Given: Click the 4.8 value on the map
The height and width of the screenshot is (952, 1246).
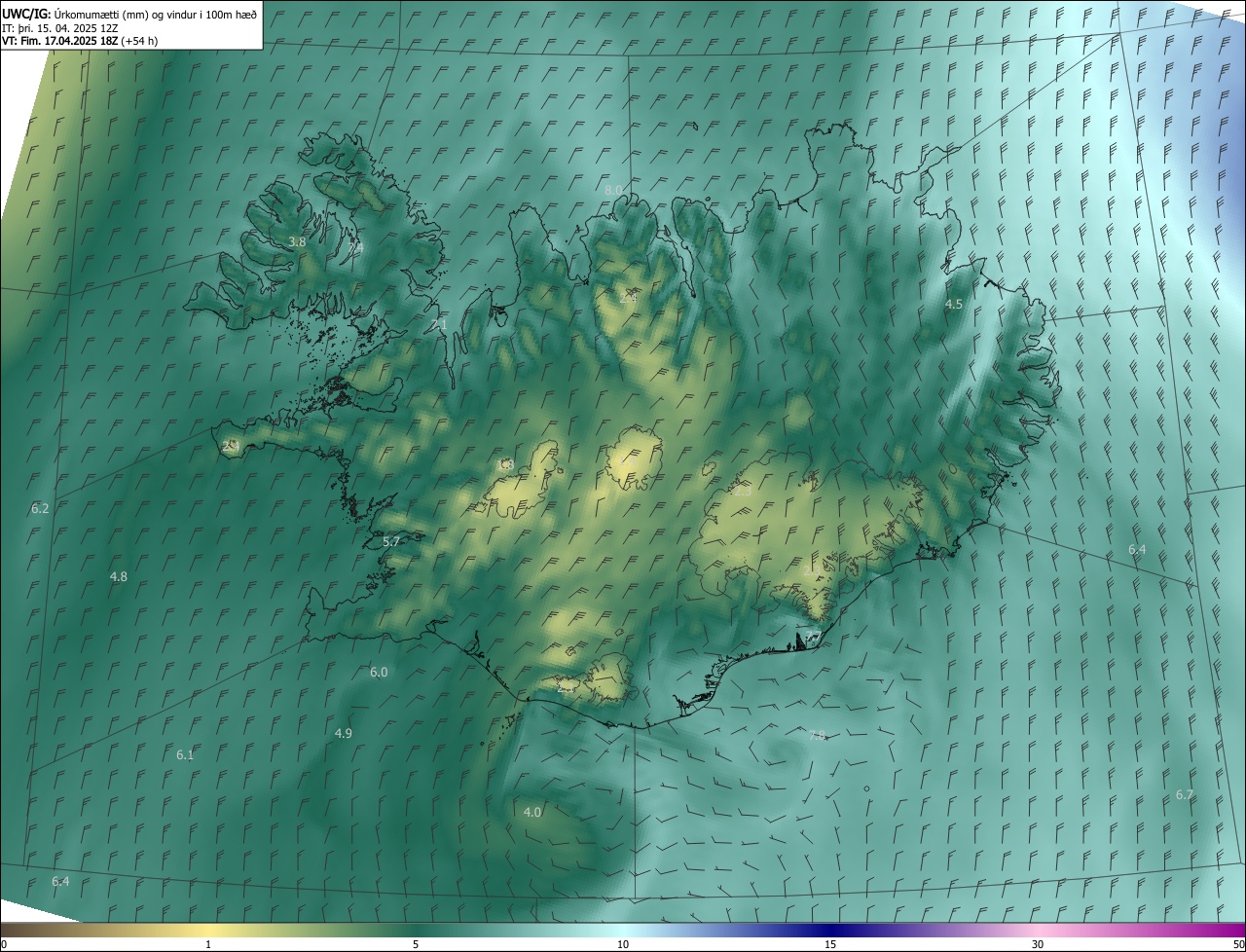Looking at the screenshot, I should (119, 576).
